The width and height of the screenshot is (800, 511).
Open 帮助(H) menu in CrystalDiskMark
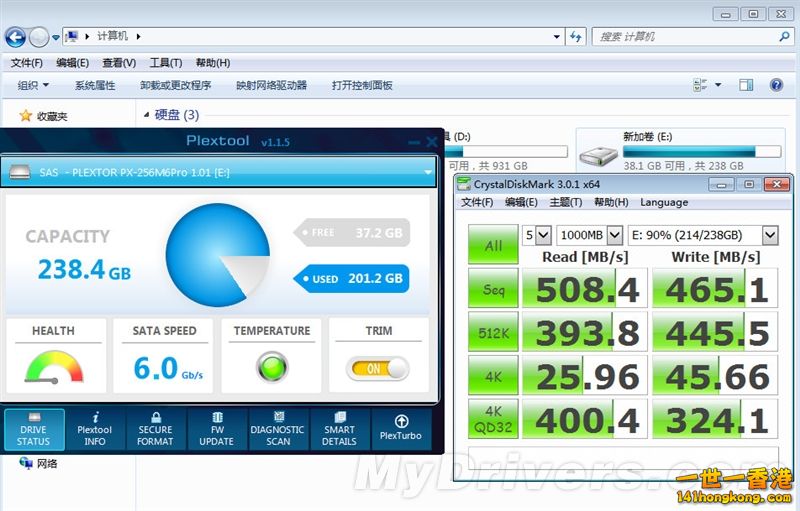coord(611,202)
